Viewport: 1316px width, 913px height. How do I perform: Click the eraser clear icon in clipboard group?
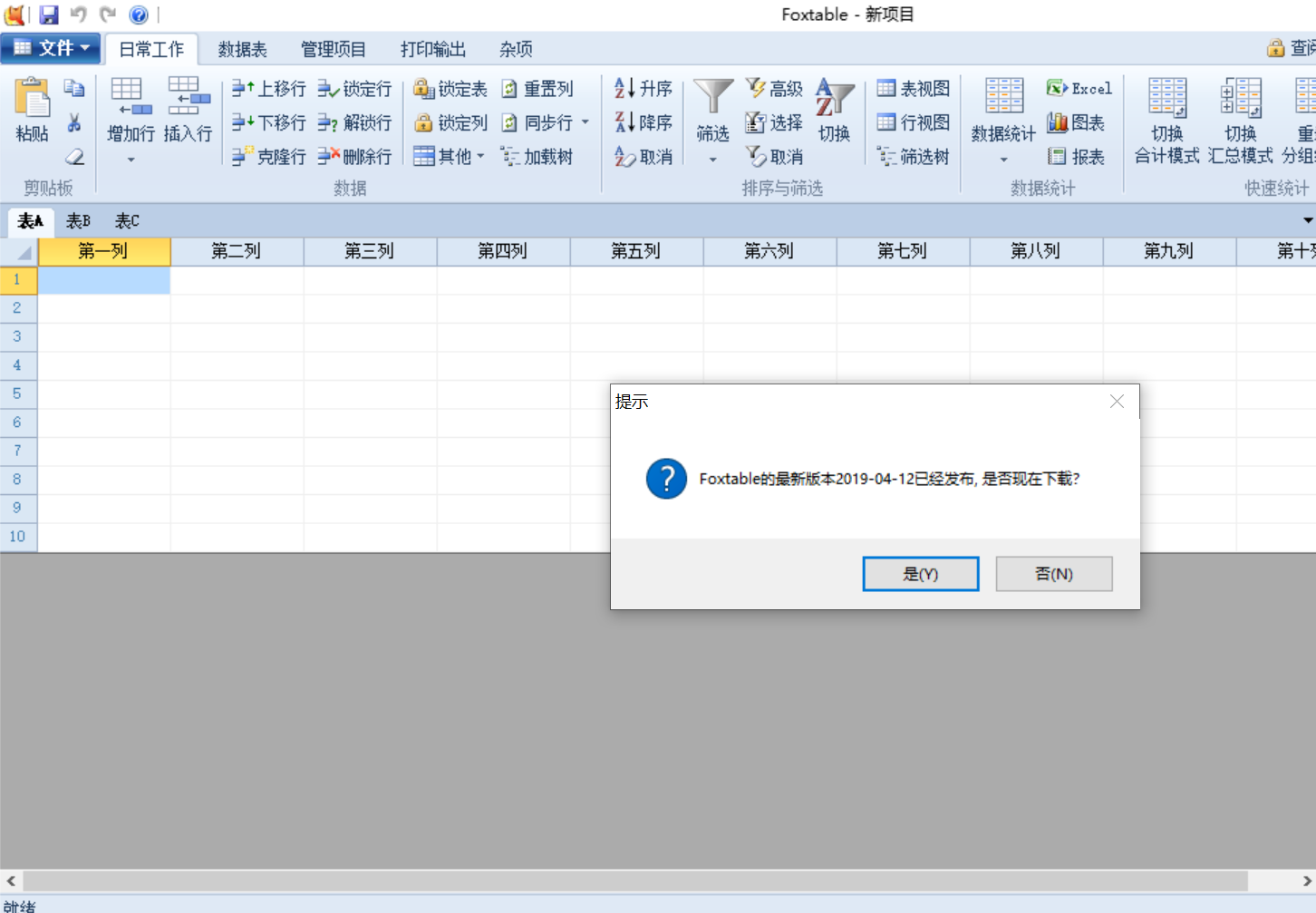coord(74,157)
